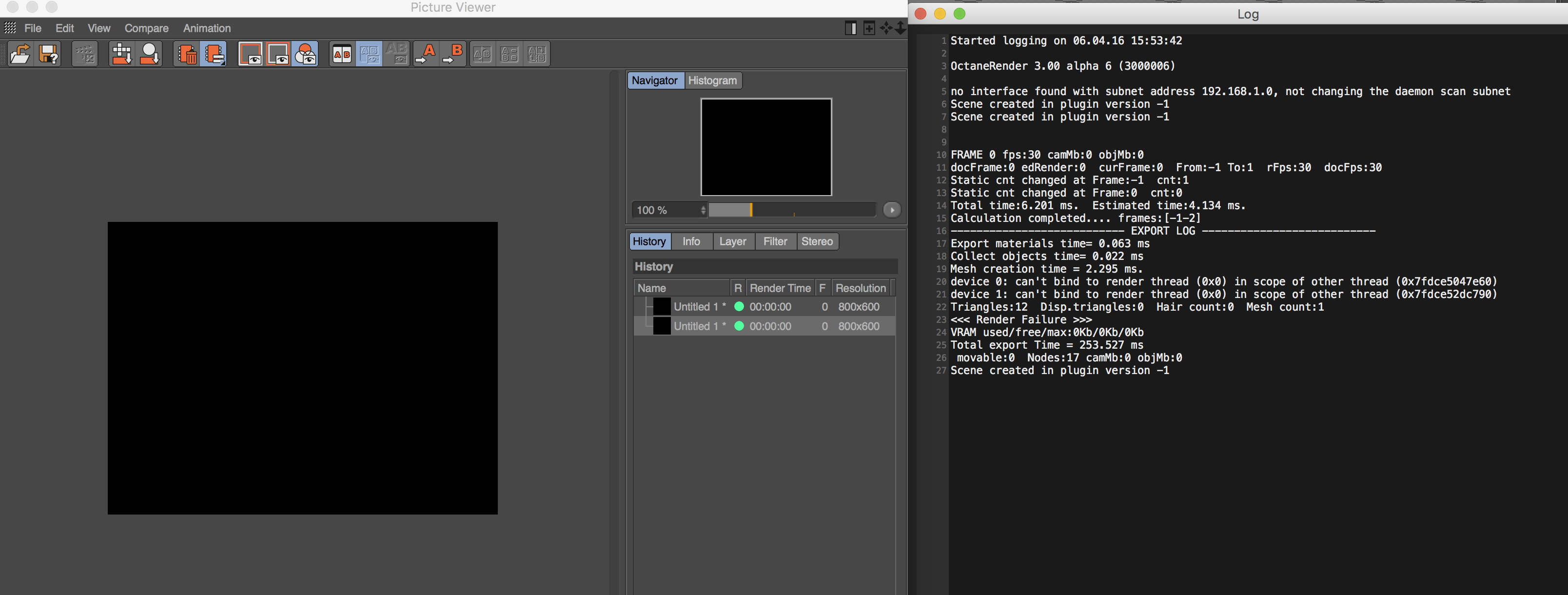Screen dimensions: 1568x595
Task: Click the Set as A button
Action: click(426, 55)
